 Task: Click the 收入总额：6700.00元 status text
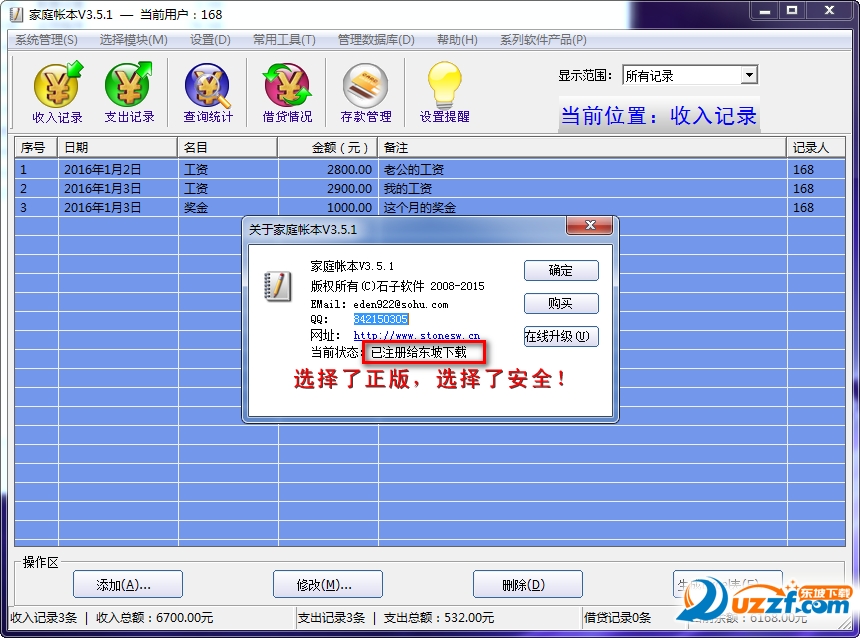click(155, 618)
